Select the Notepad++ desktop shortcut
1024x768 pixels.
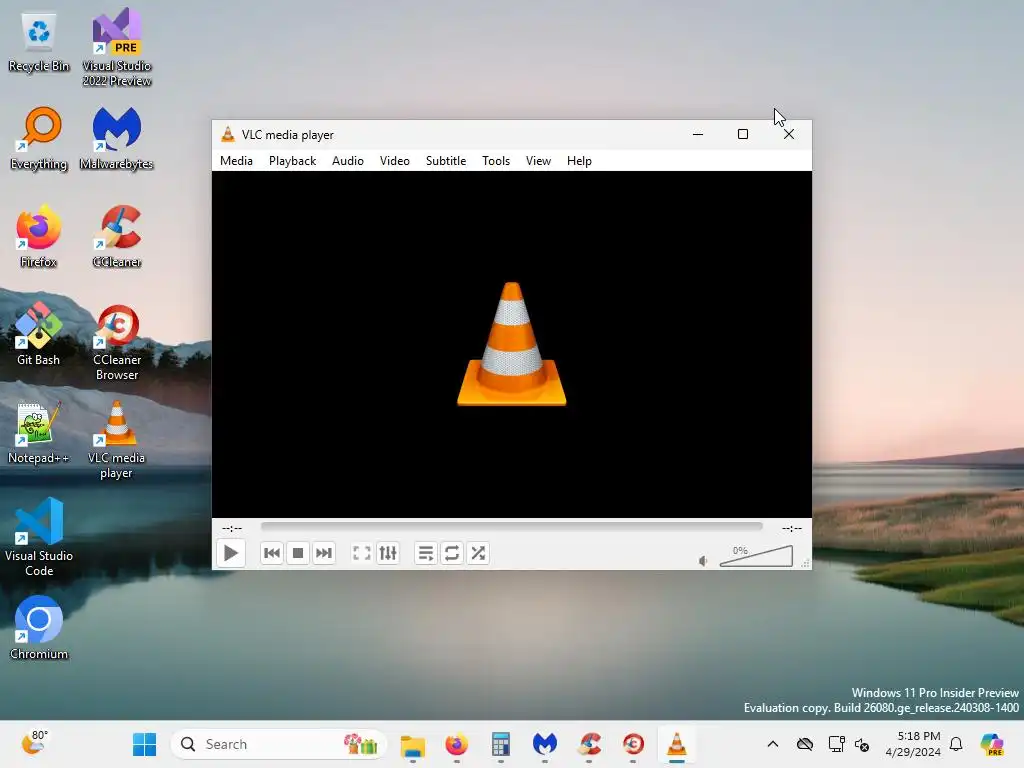tap(39, 432)
